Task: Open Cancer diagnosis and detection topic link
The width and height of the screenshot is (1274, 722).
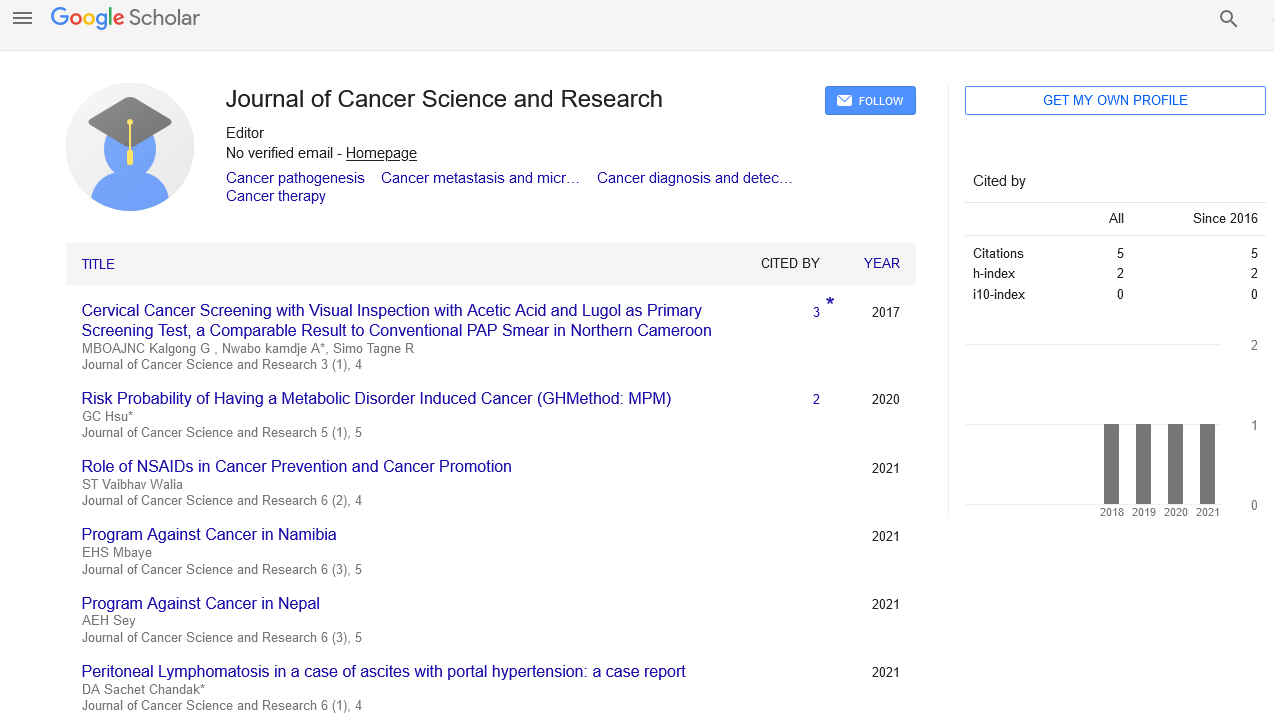Action: tap(694, 178)
